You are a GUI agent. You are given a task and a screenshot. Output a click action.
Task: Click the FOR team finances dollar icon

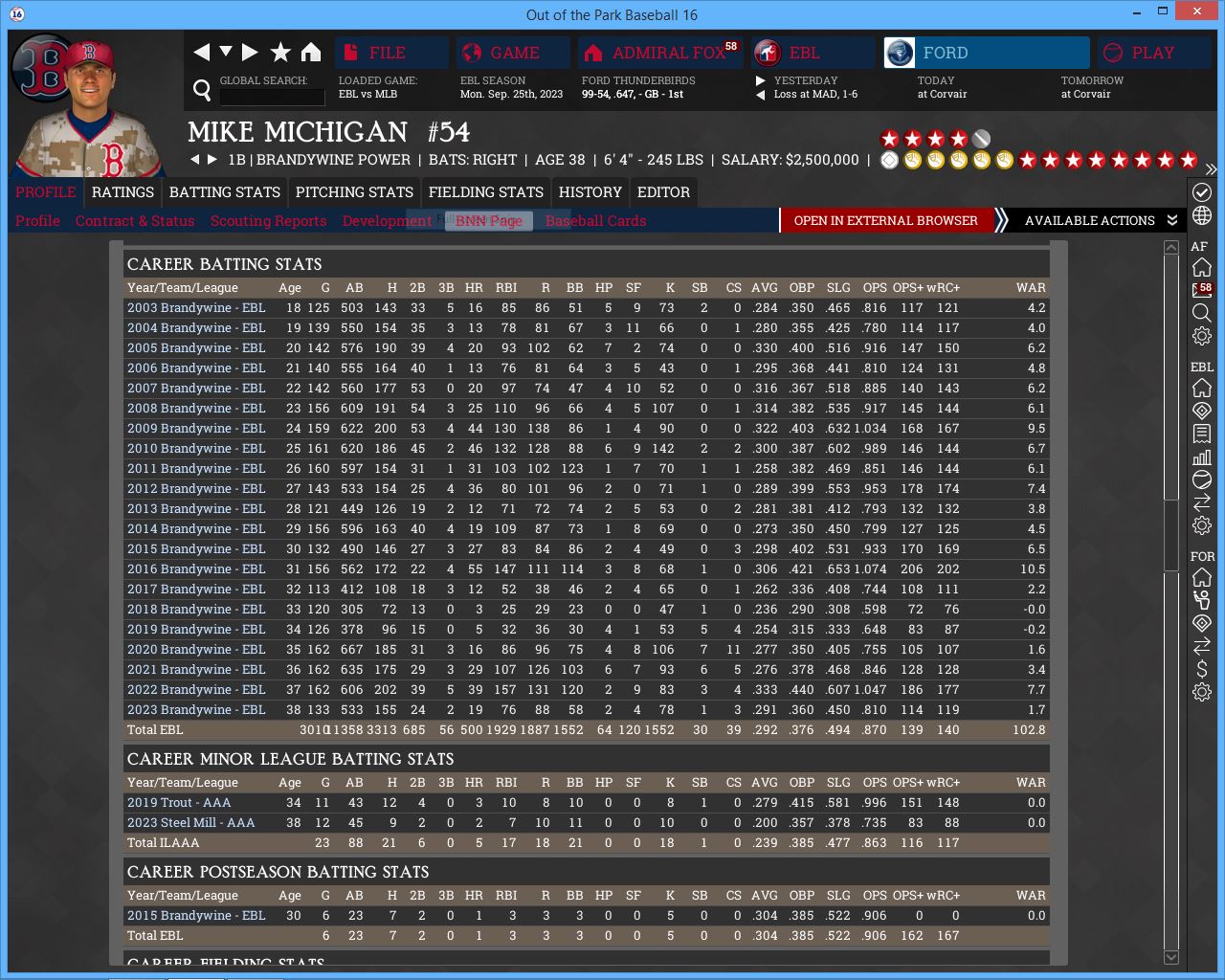pyautogui.click(x=1202, y=669)
